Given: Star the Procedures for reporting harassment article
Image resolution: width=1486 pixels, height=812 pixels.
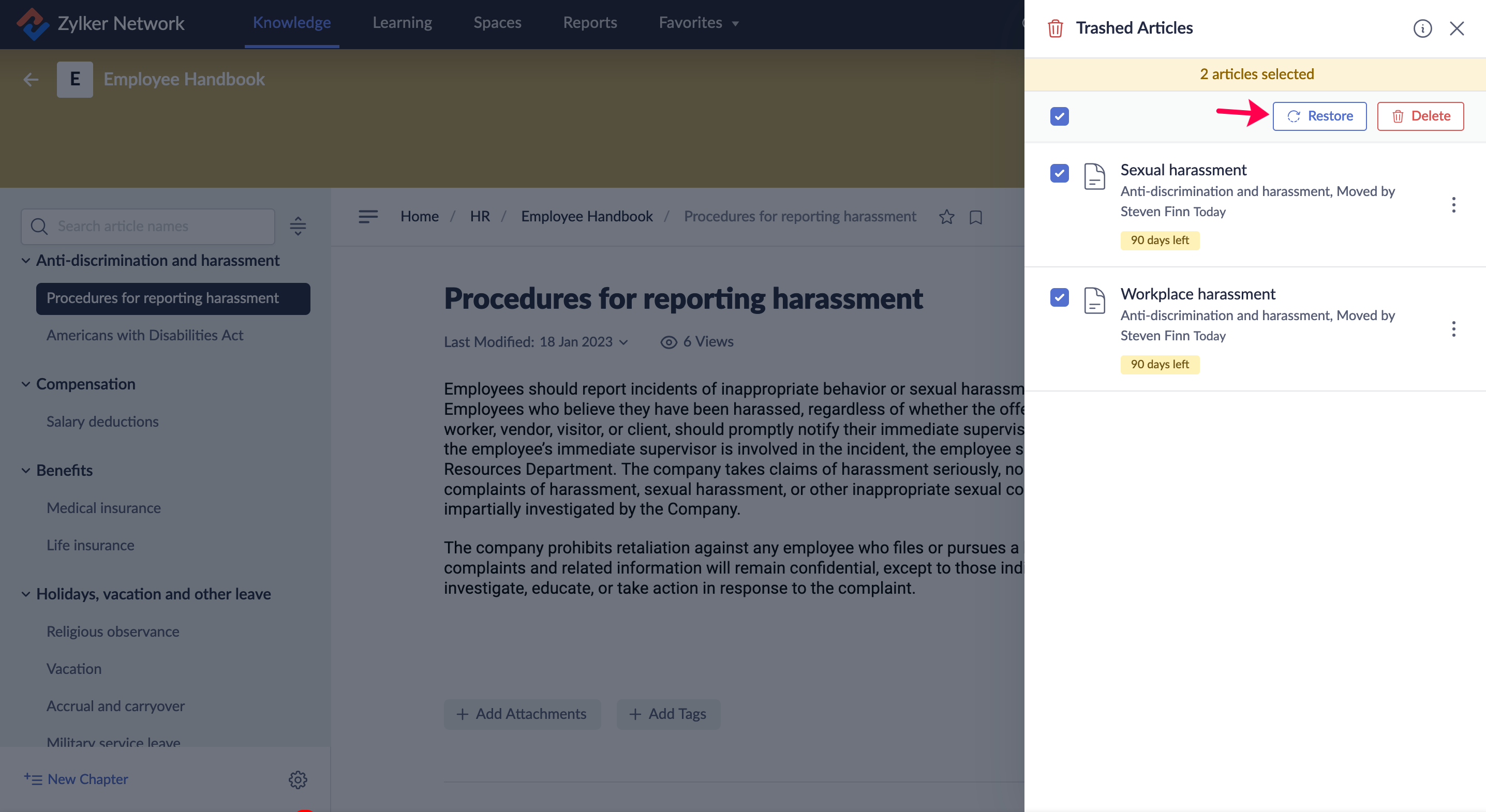Looking at the screenshot, I should [x=946, y=217].
